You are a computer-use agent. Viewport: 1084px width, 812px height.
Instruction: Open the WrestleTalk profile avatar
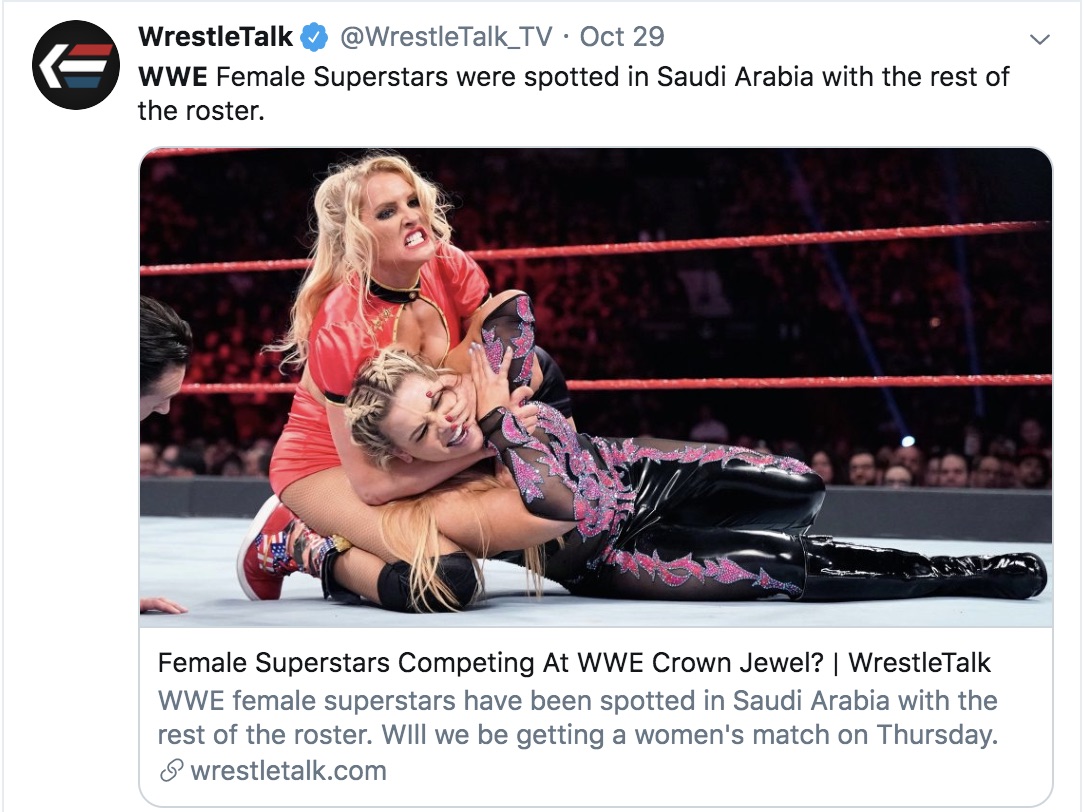pyautogui.click(x=76, y=65)
